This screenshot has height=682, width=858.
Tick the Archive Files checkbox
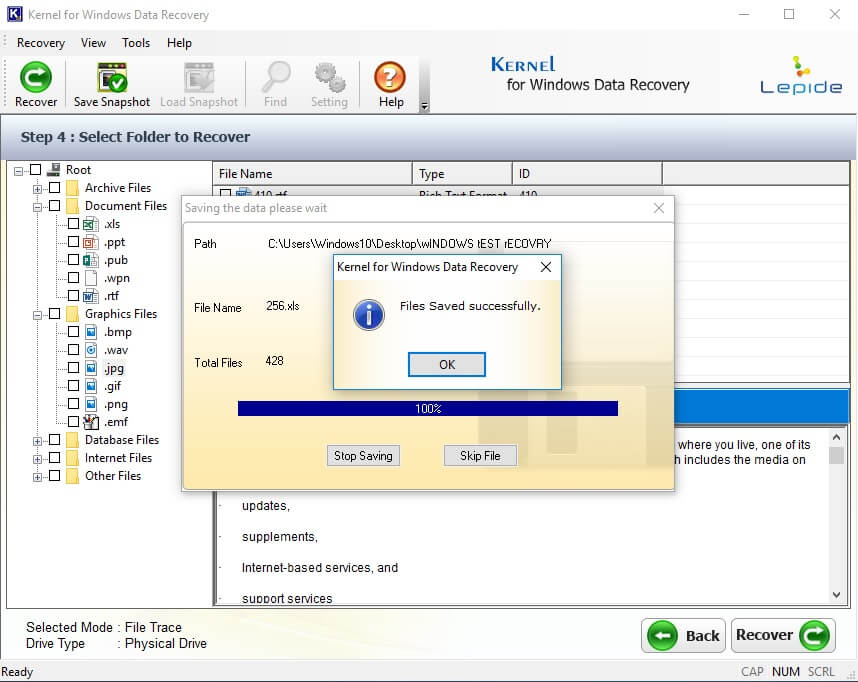click(54, 188)
